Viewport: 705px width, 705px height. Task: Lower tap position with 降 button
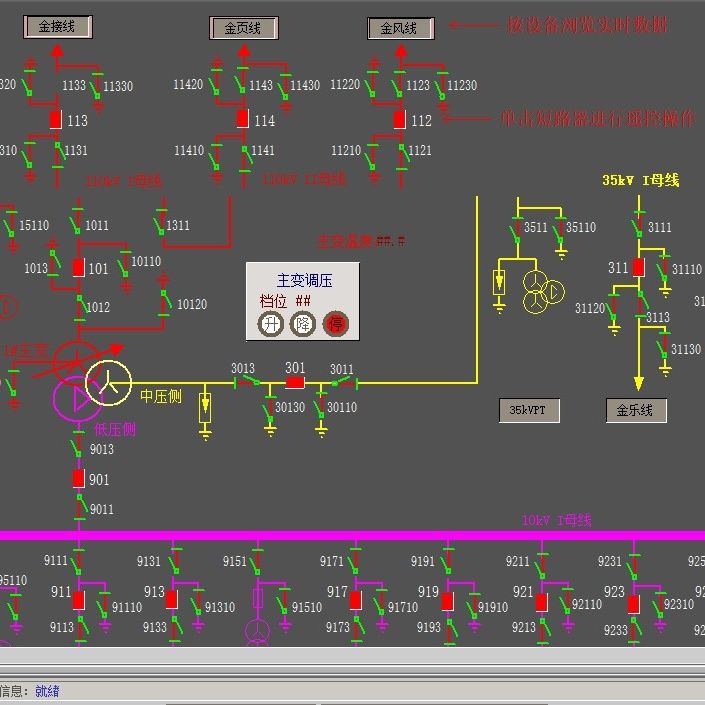pyautogui.click(x=303, y=324)
